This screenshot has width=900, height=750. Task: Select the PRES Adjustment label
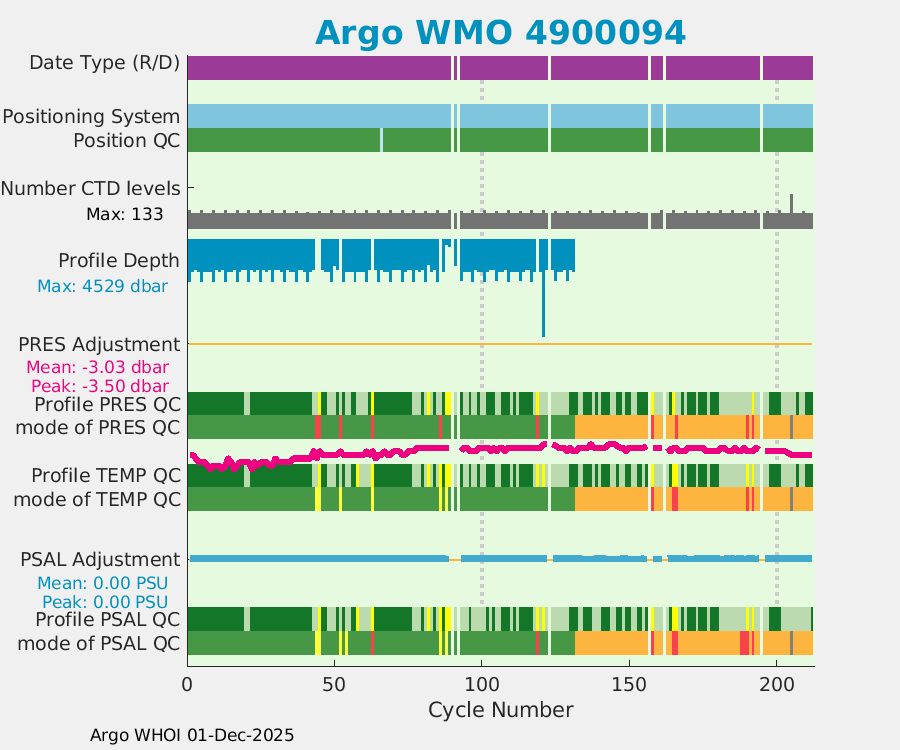99,345
